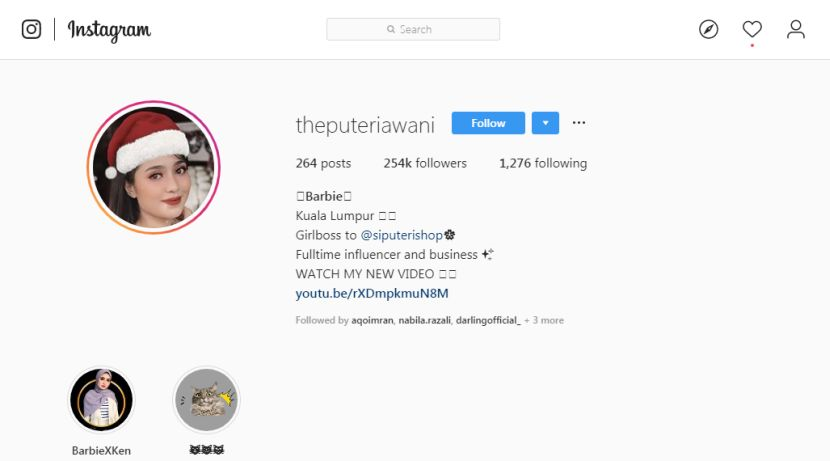
Task: Click the search magnifier icon
Action: [391, 29]
